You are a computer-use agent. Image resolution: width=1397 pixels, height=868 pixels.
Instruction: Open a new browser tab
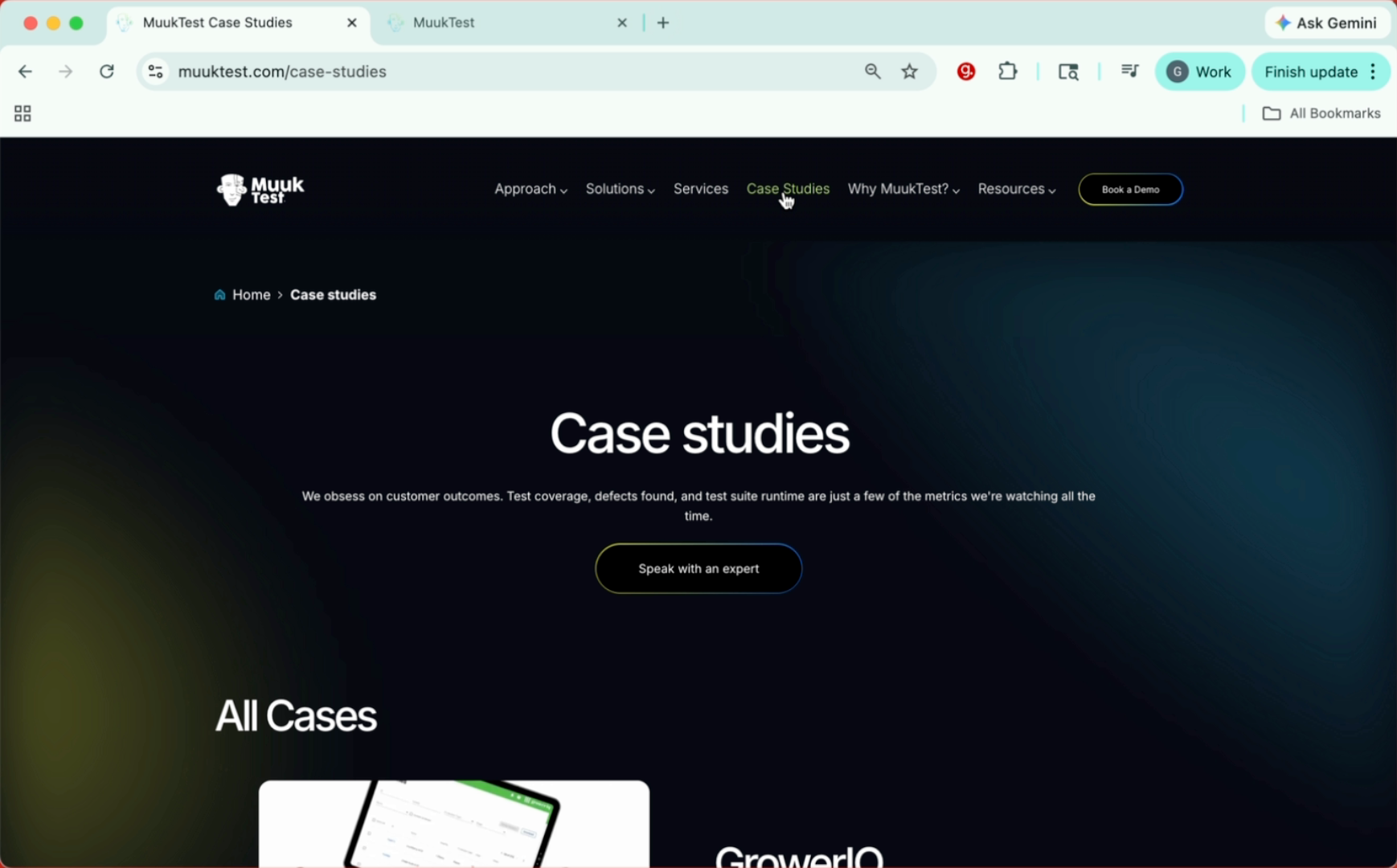(x=663, y=23)
